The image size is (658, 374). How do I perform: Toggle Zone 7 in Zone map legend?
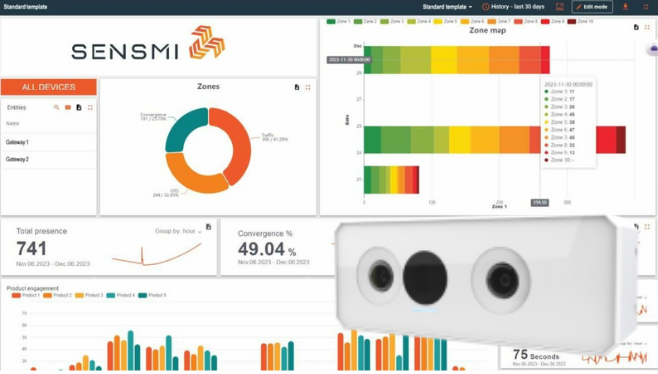coord(499,21)
